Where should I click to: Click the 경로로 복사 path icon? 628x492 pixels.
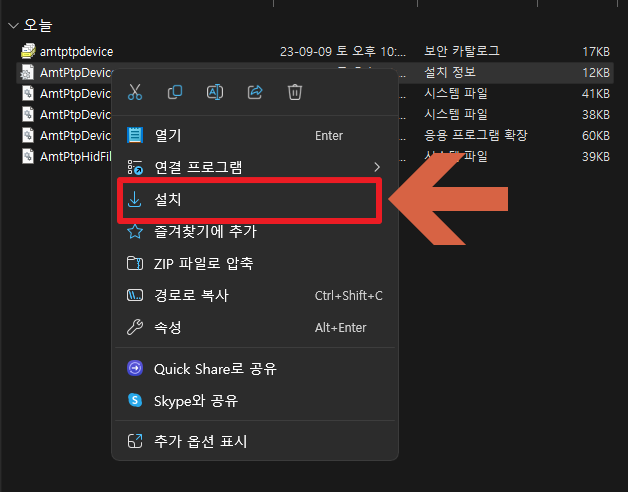pyautogui.click(x=135, y=296)
